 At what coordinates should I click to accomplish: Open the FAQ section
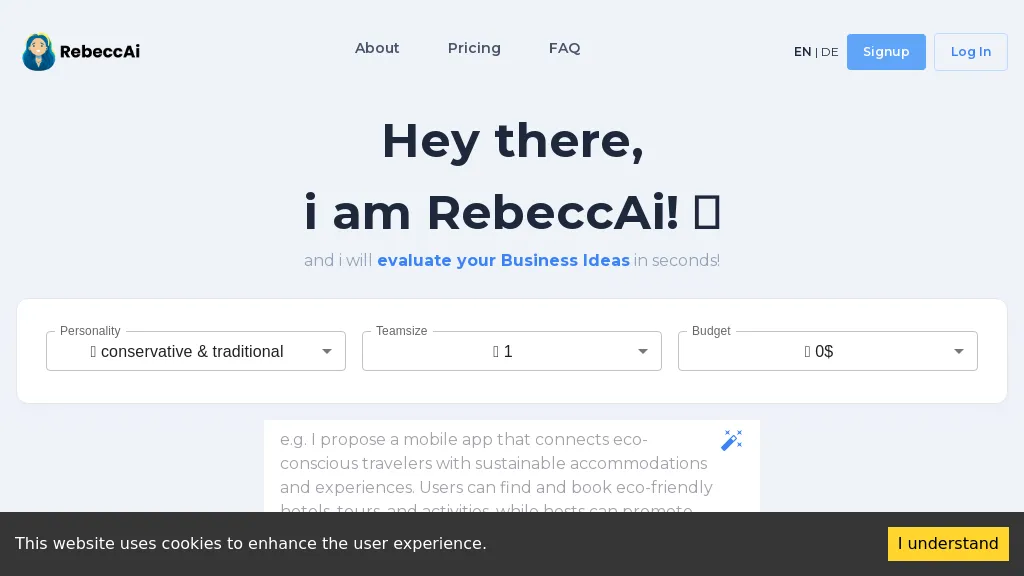[564, 48]
